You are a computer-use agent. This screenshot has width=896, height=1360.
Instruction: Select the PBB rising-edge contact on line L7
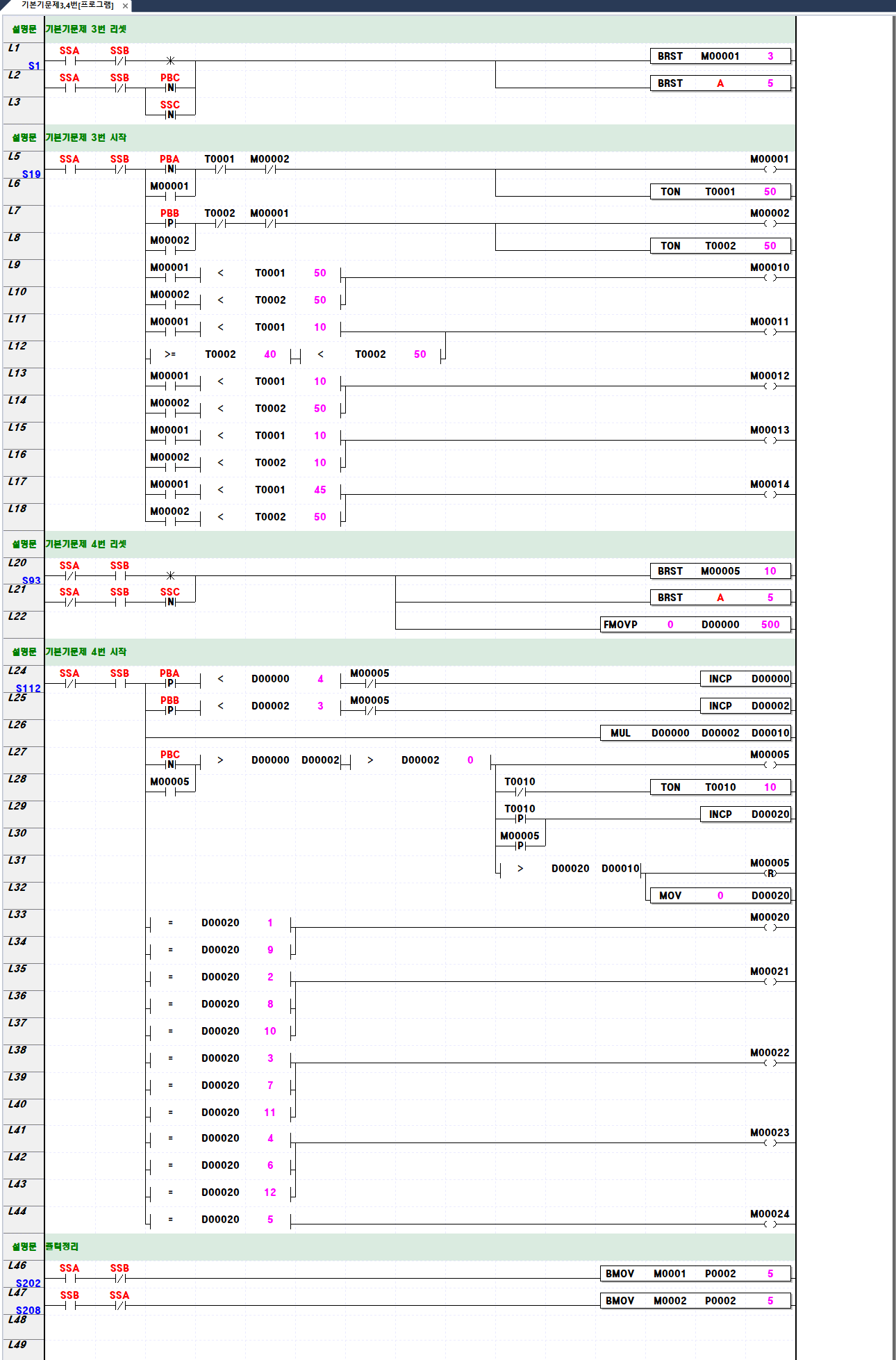pyautogui.click(x=170, y=223)
